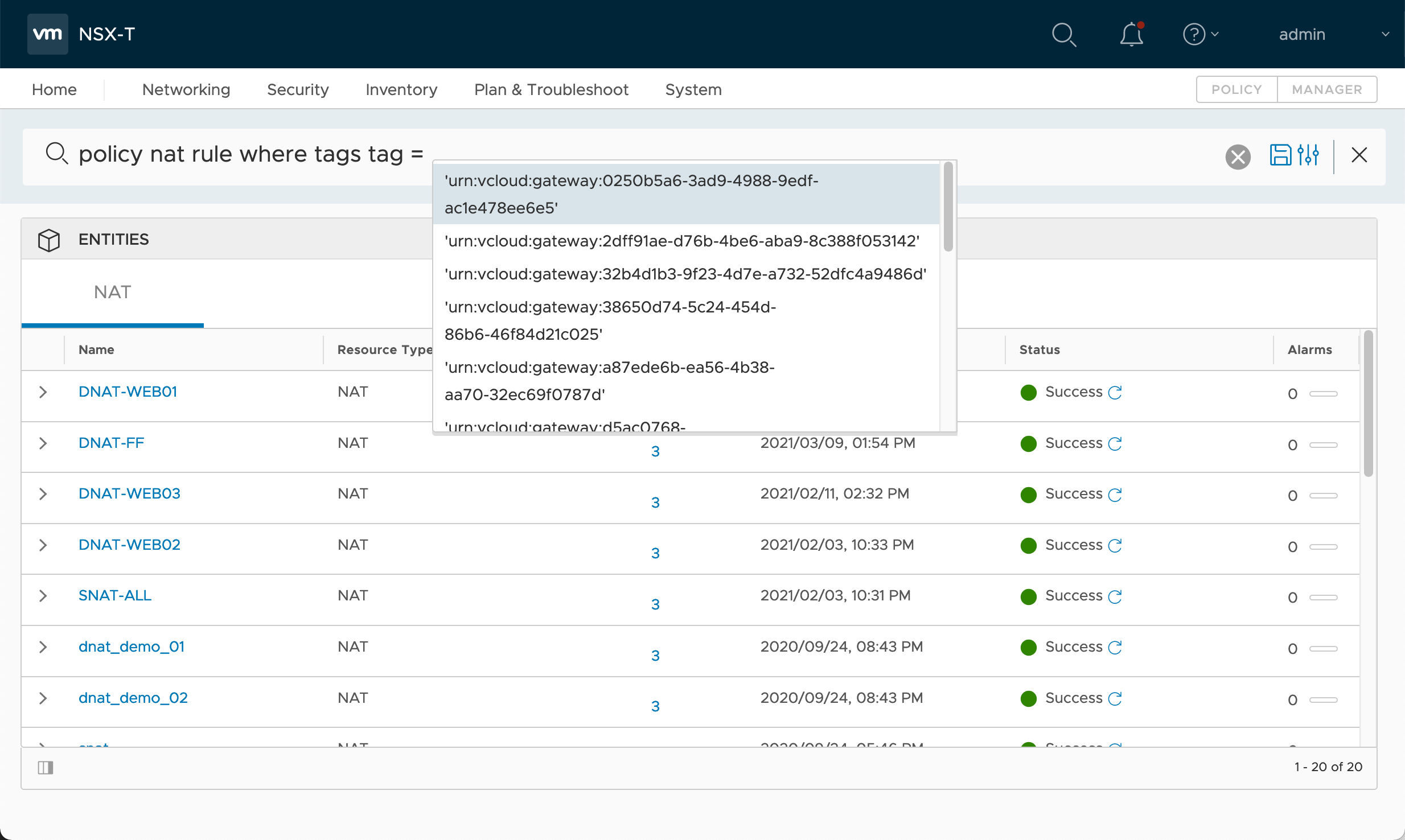This screenshot has width=1405, height=840.
Task: Select suggestion gateway:a87ede6b-ea56
Action: click(x=686, y=381)
